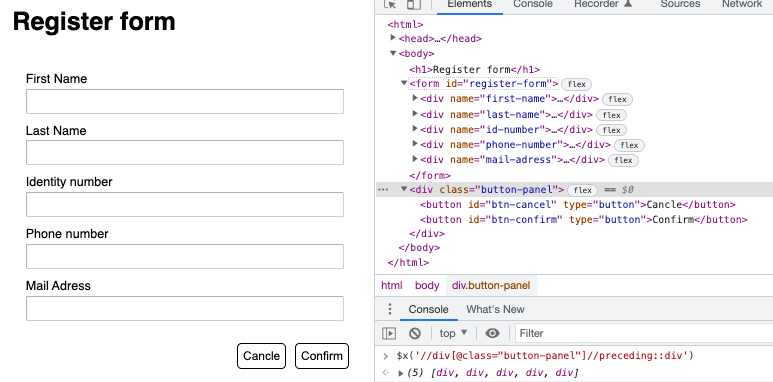Viewport: 773px width, 382px height.
Task: Expand the mail-adress div node
Action: coord(415,159)
